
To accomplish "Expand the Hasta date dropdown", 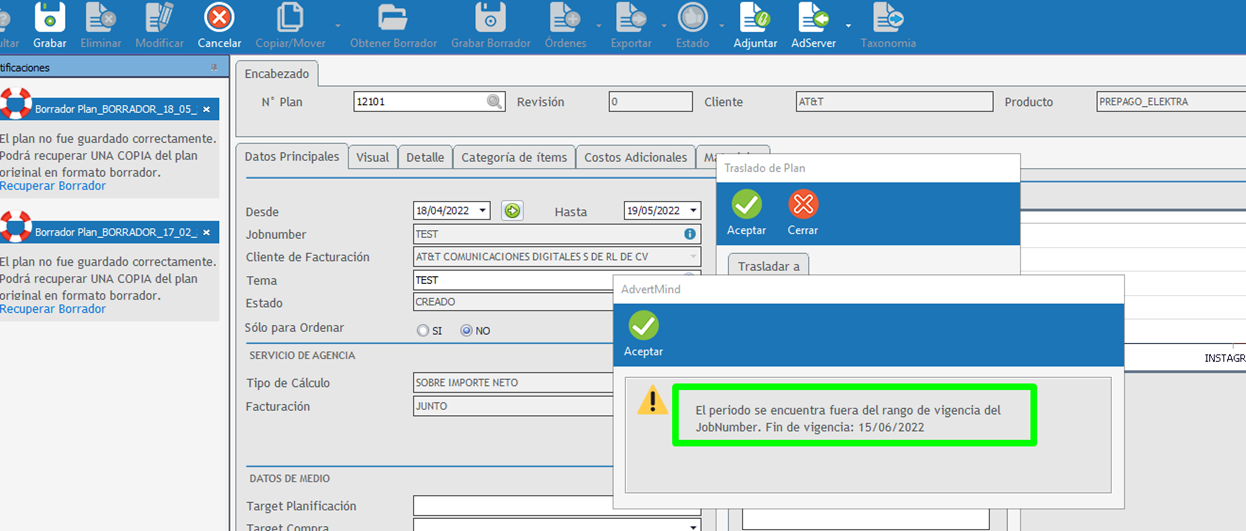I will (693, 211).
